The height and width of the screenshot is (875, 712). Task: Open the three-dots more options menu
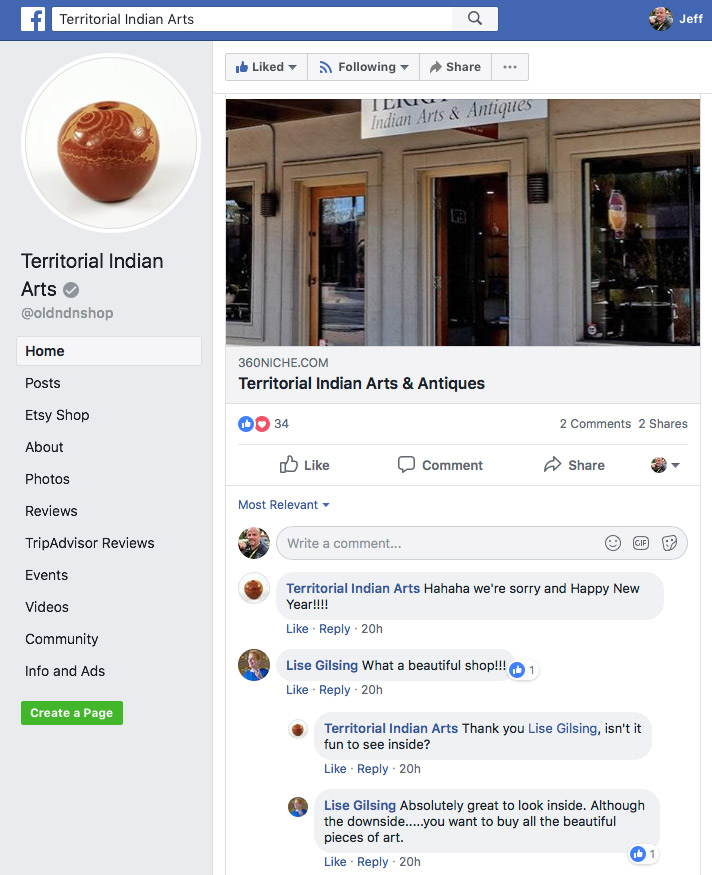pos(509,67)
